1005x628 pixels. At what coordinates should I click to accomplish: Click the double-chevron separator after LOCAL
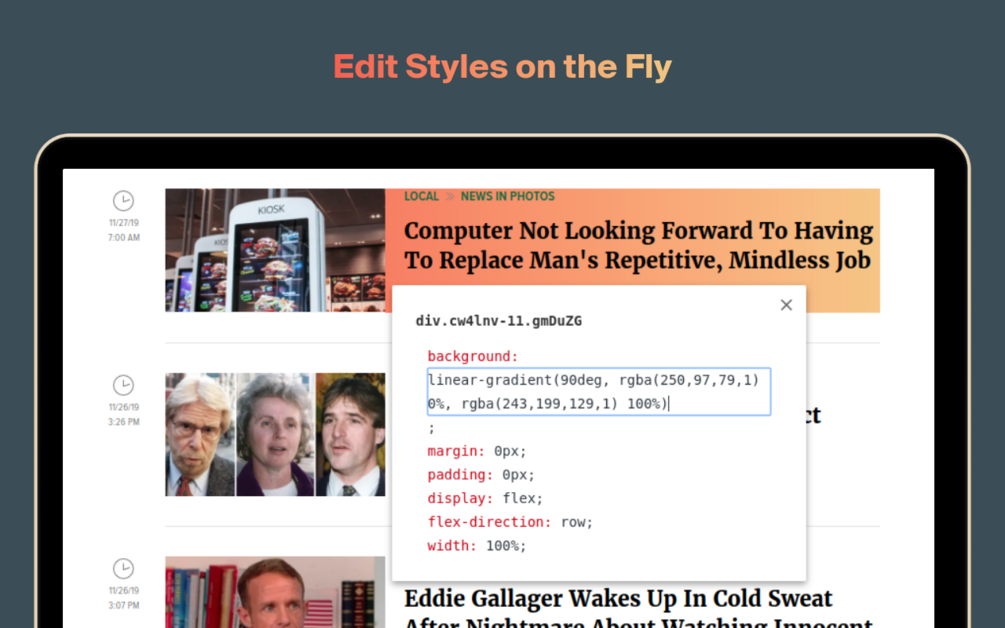(450, 196)
